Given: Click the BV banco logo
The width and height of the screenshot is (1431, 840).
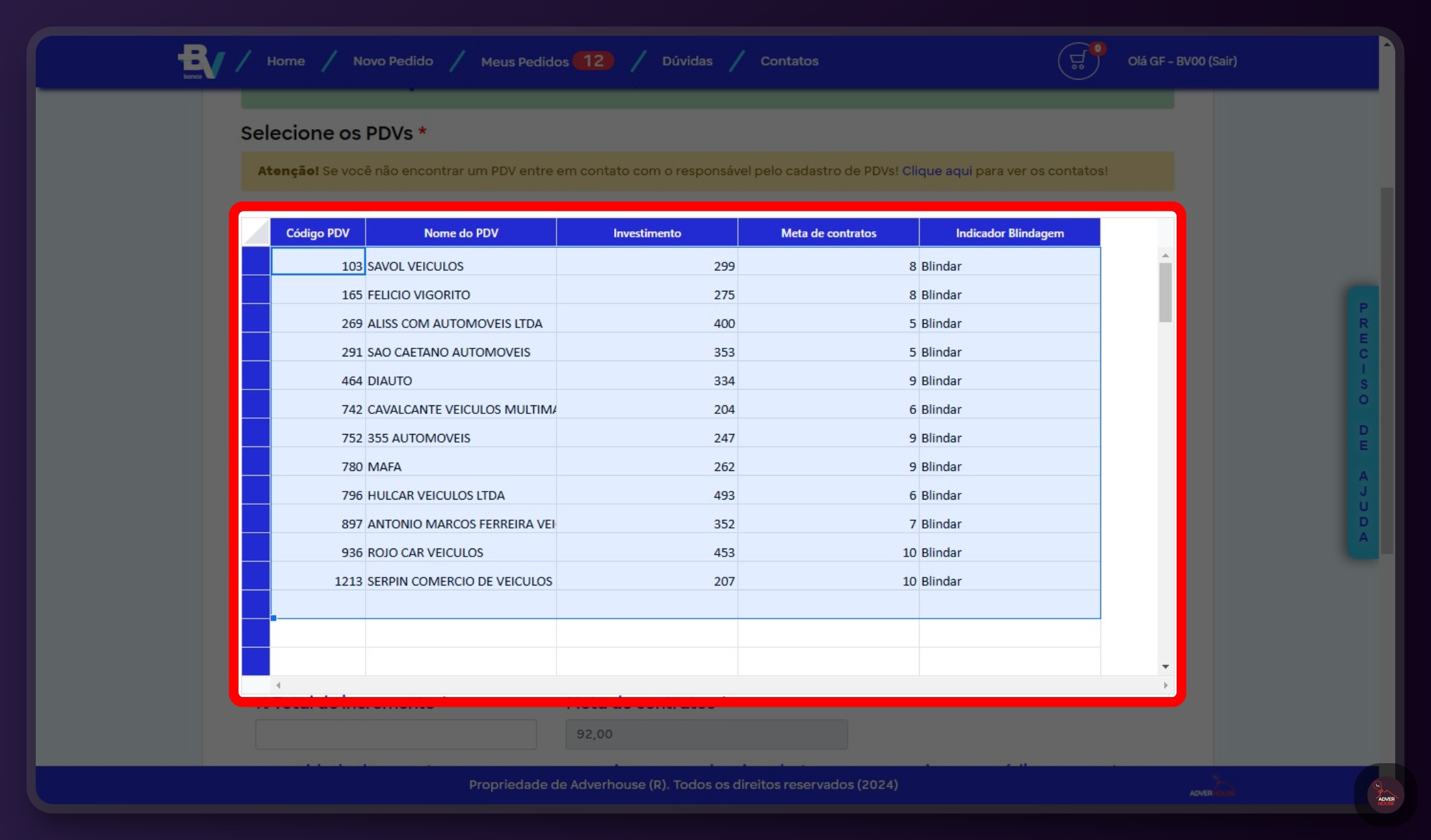Looking at the screenshot, I should 201,62.
